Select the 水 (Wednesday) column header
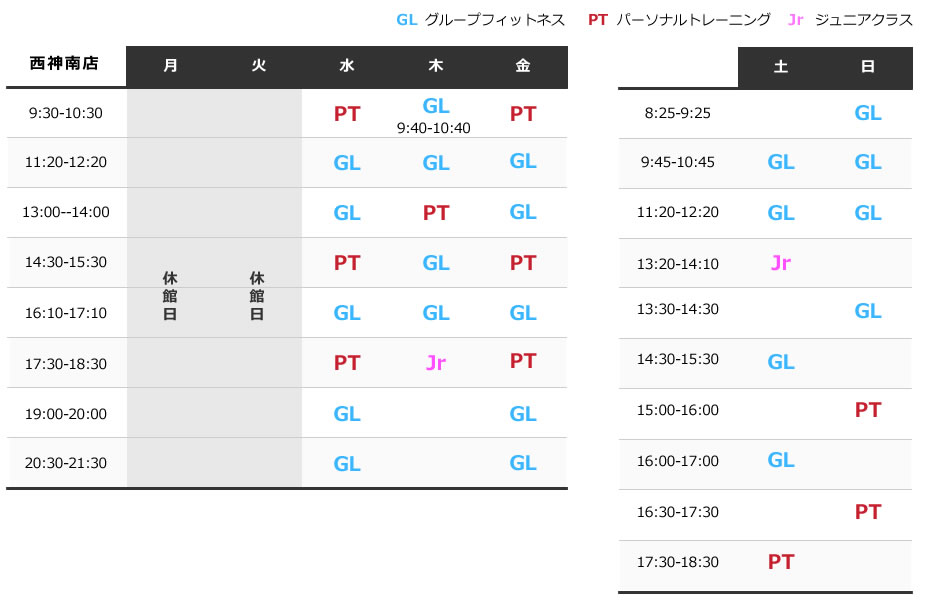Image resolution: width=930 pixels, height=604 pixels. [347, 66]
